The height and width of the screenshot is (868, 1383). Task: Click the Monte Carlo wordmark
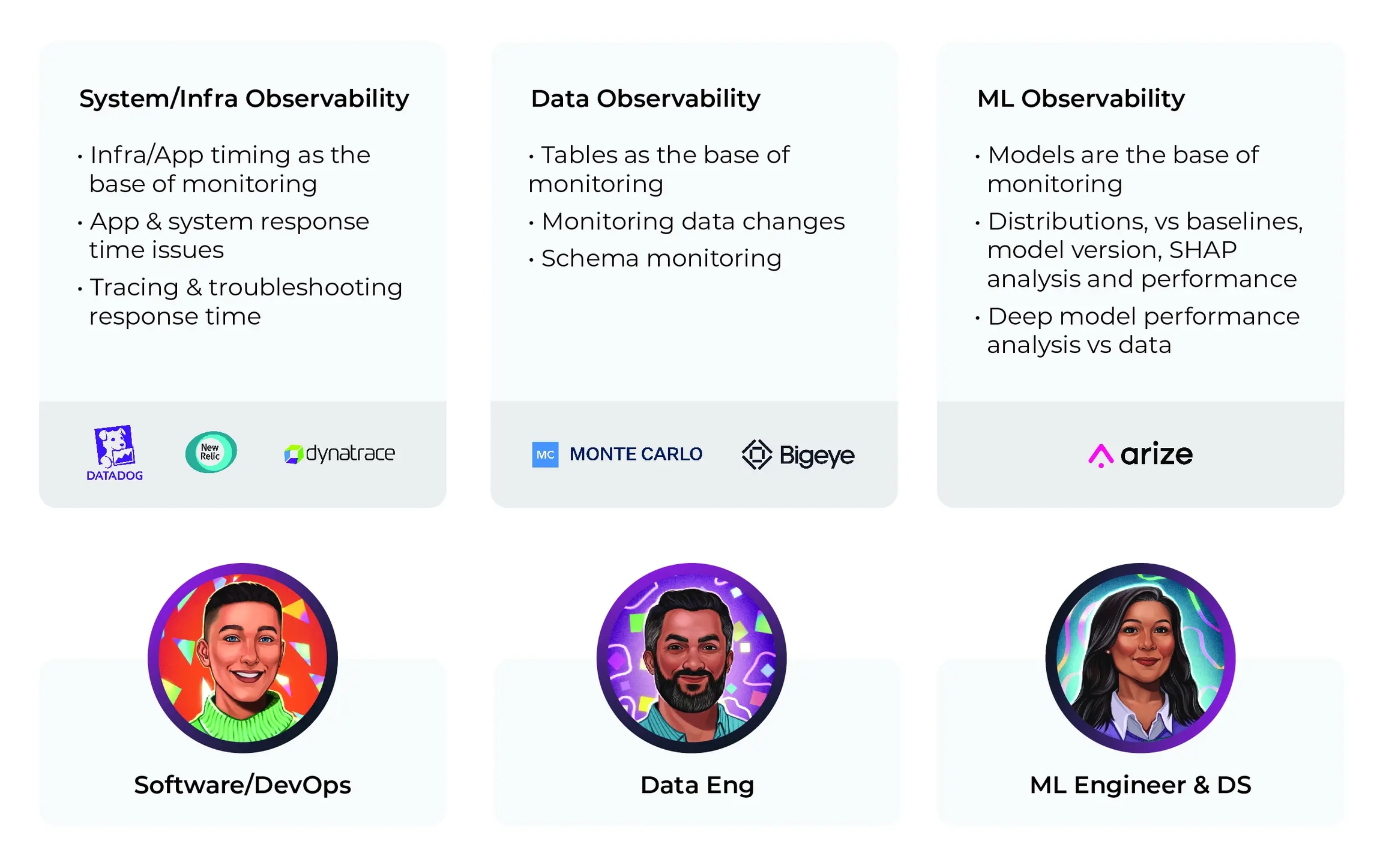click(x=636, y=454)
